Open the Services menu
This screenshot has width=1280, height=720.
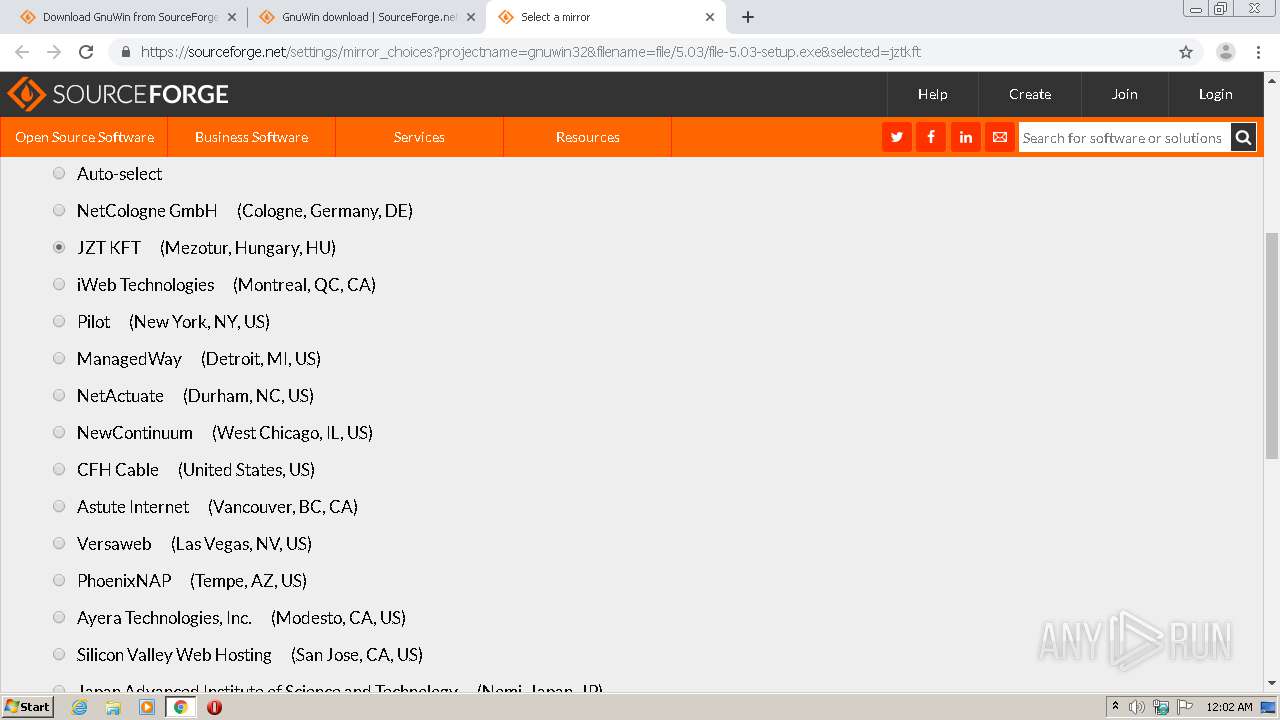point(419,137)
